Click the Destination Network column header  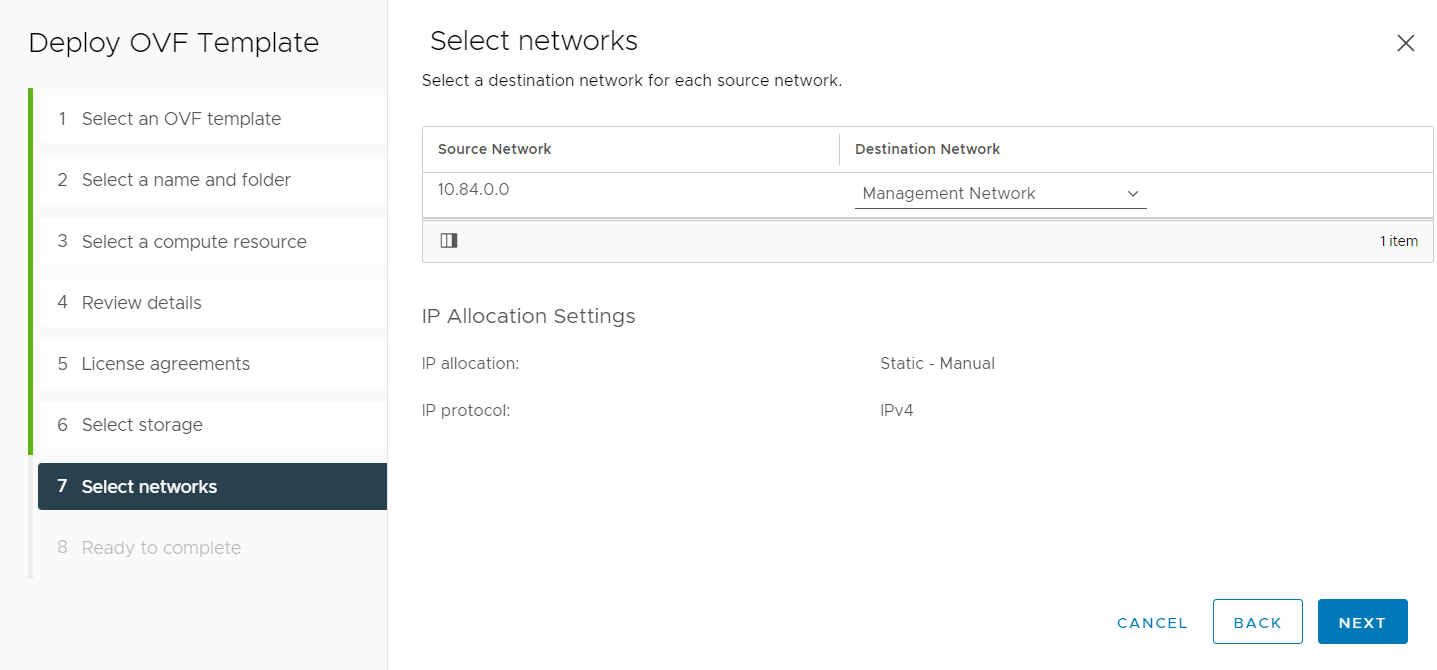(x=927, y=149)
